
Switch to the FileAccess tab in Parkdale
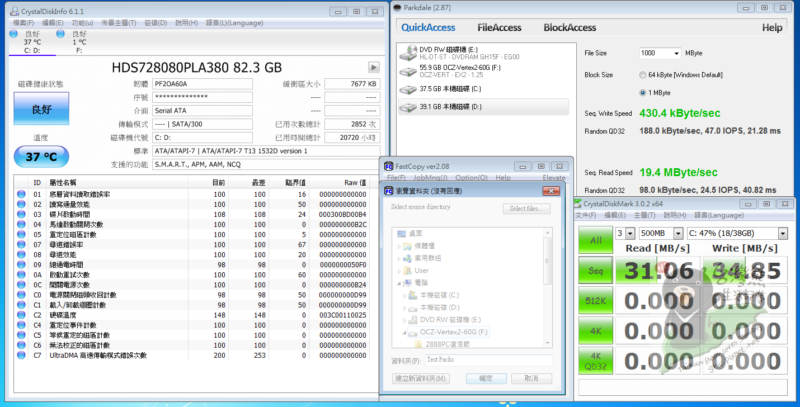(x=499, y=28)
